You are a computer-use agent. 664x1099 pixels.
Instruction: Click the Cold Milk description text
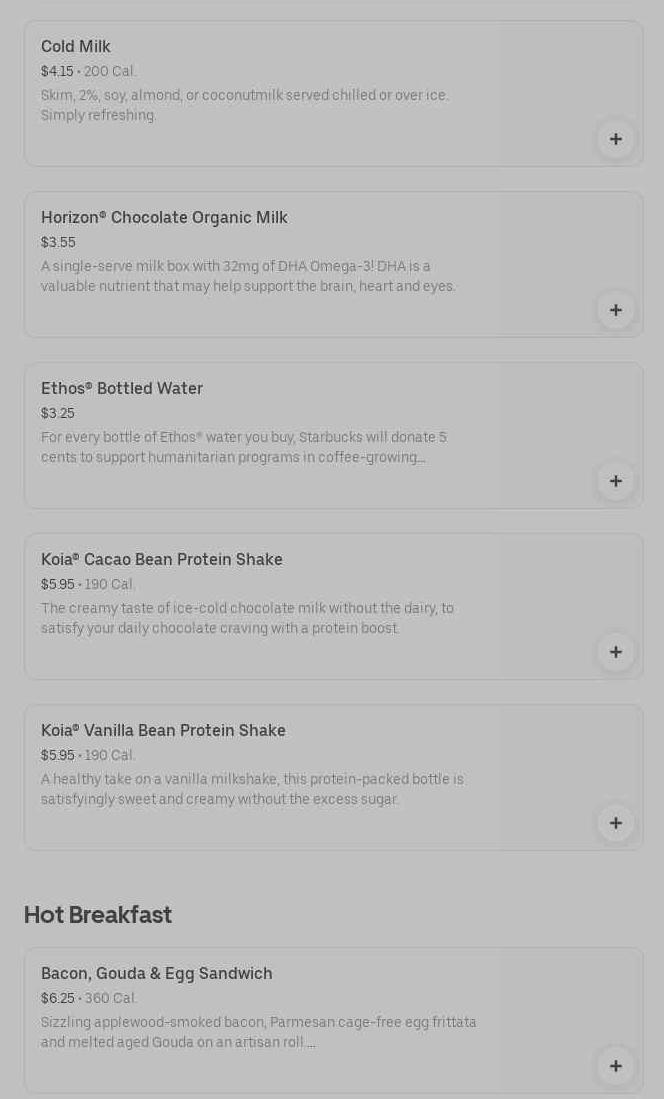coord(245,105)
